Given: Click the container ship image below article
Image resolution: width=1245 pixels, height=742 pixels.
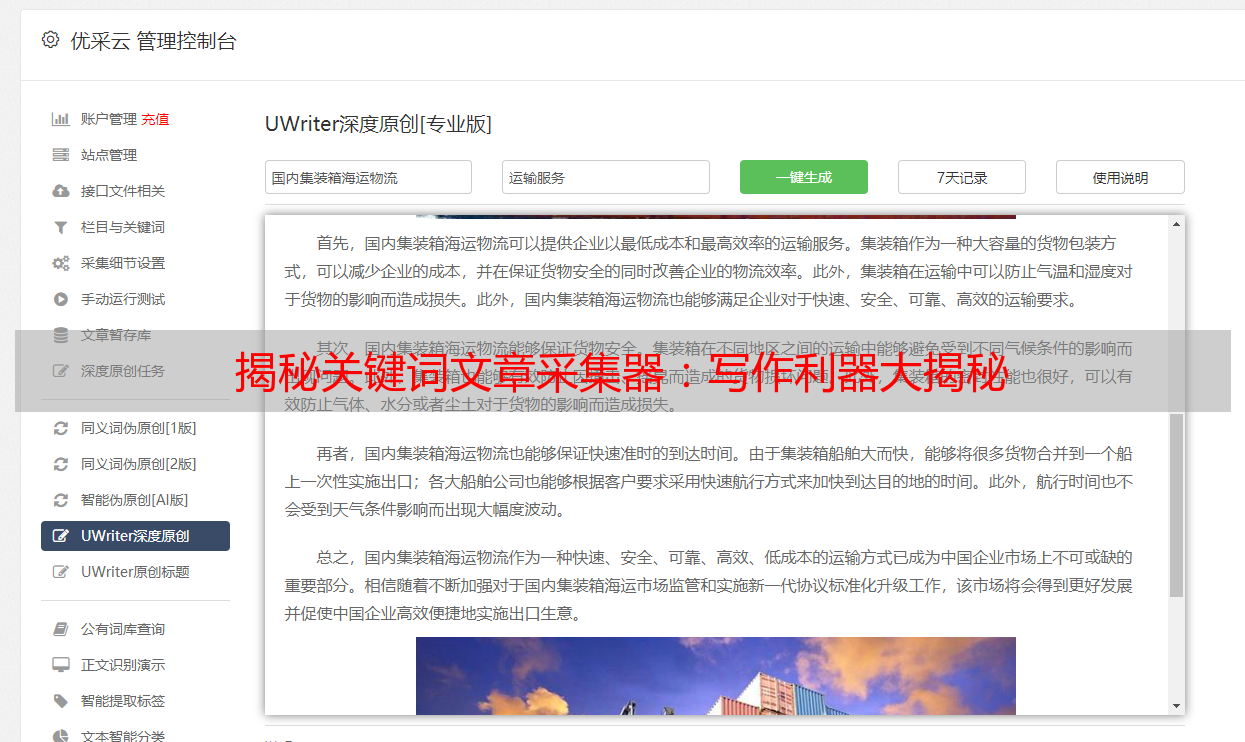Looking at the screenshot, I should pos(716,676).
